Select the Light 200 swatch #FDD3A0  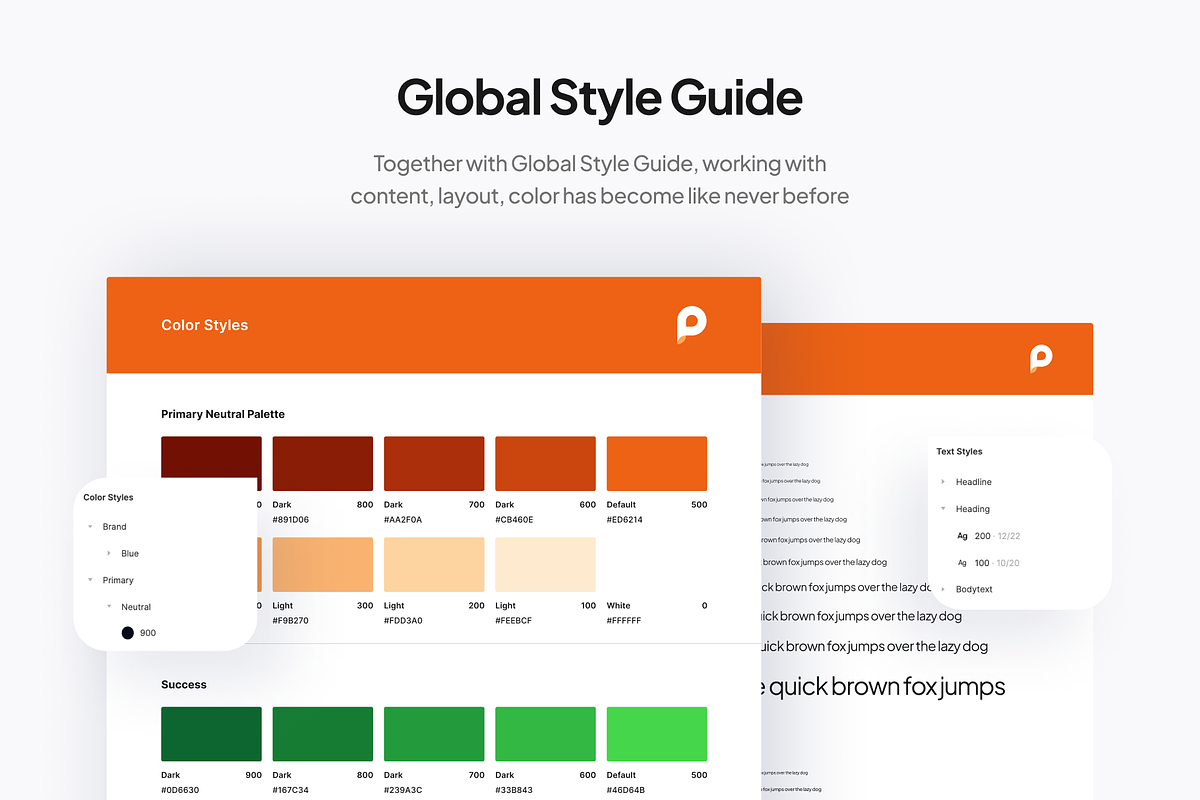point(434,564)
